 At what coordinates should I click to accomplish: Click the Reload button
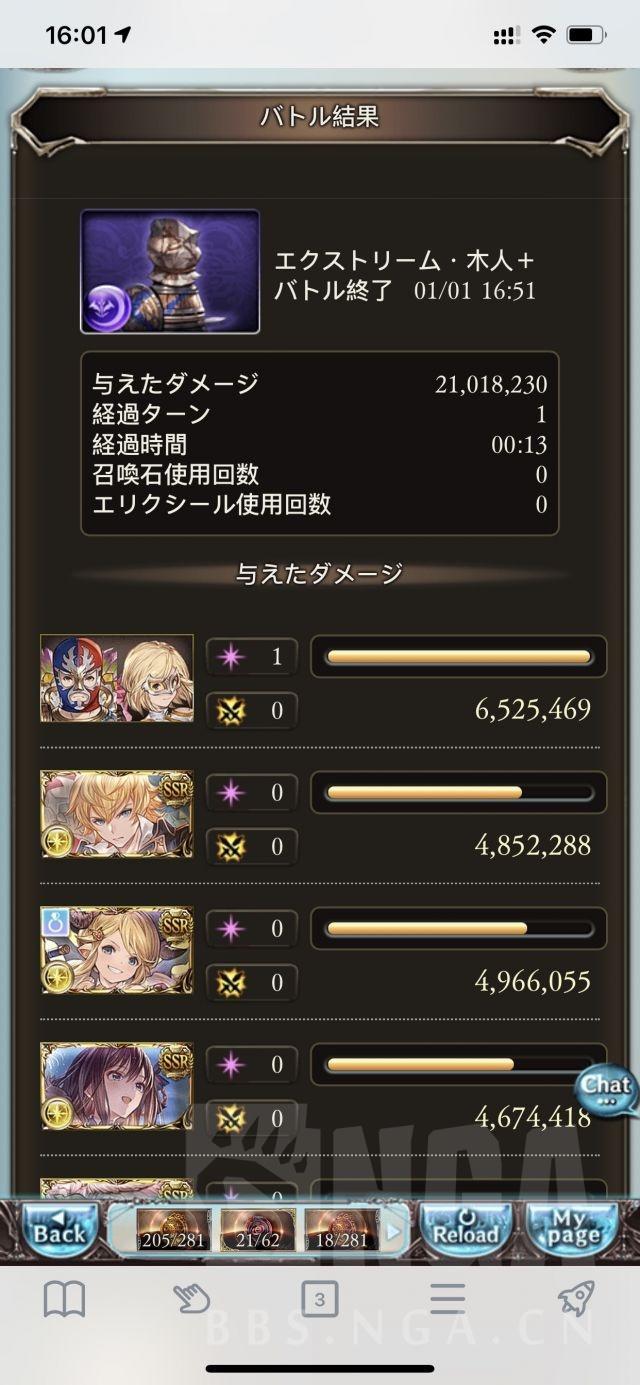pos(464,1230)
